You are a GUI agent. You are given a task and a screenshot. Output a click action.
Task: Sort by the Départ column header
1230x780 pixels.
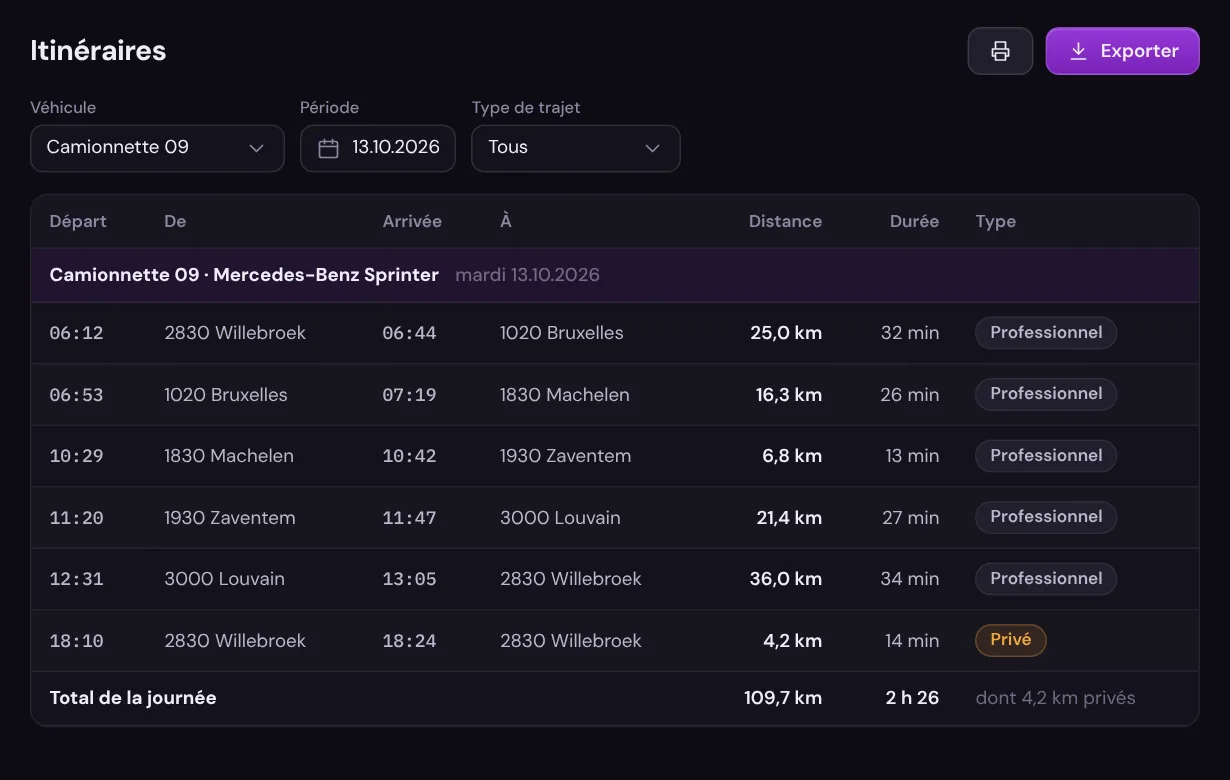[x=78, y=221]
